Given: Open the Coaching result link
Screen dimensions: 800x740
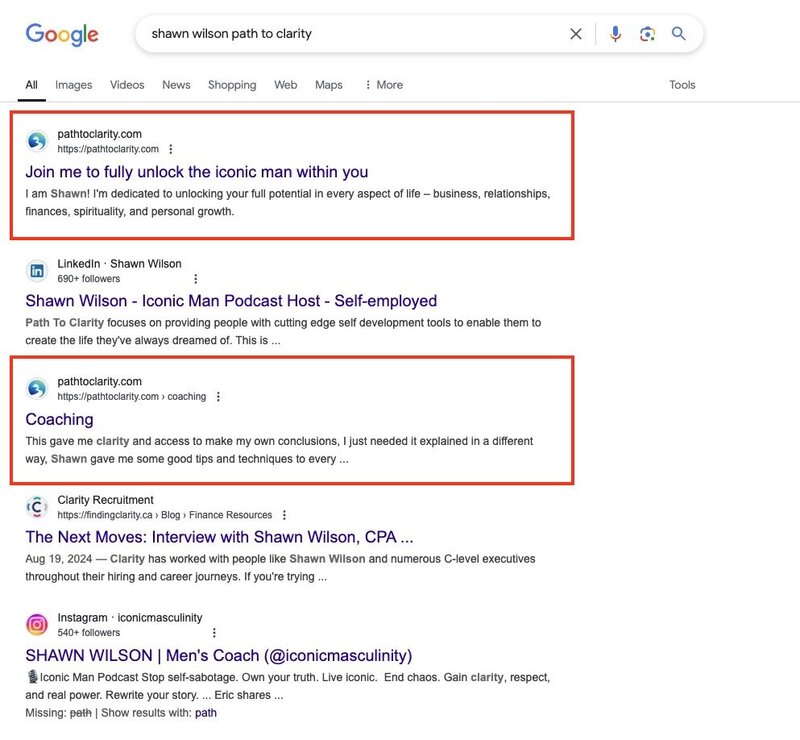Looking at the screenshot, I should tap(59, 420).
